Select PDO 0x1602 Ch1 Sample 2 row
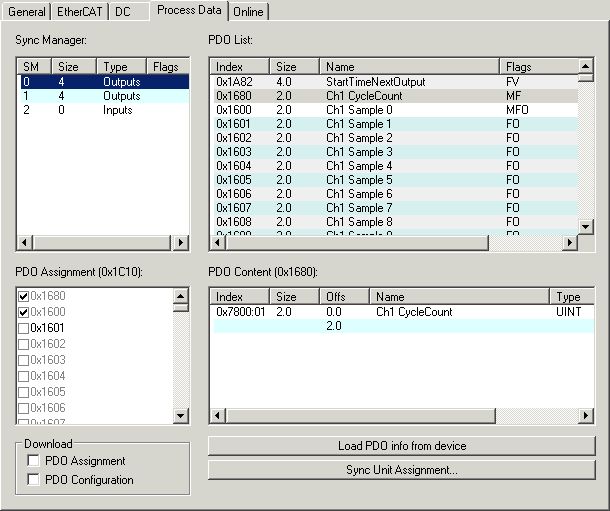 (x=396, y=138)
